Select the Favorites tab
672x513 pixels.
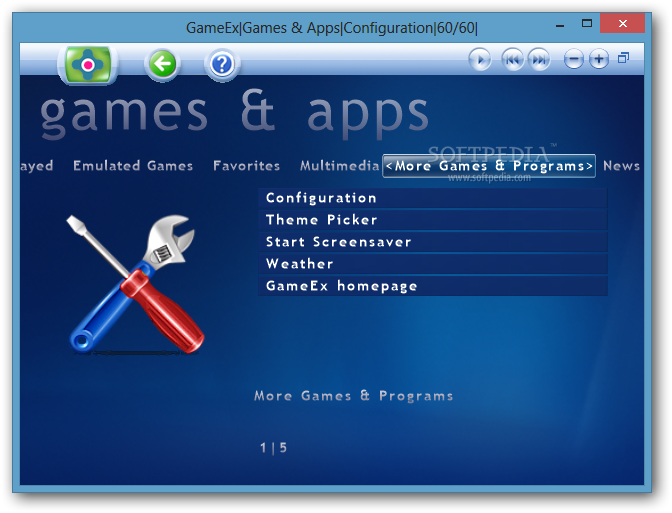tap(246, 166)
